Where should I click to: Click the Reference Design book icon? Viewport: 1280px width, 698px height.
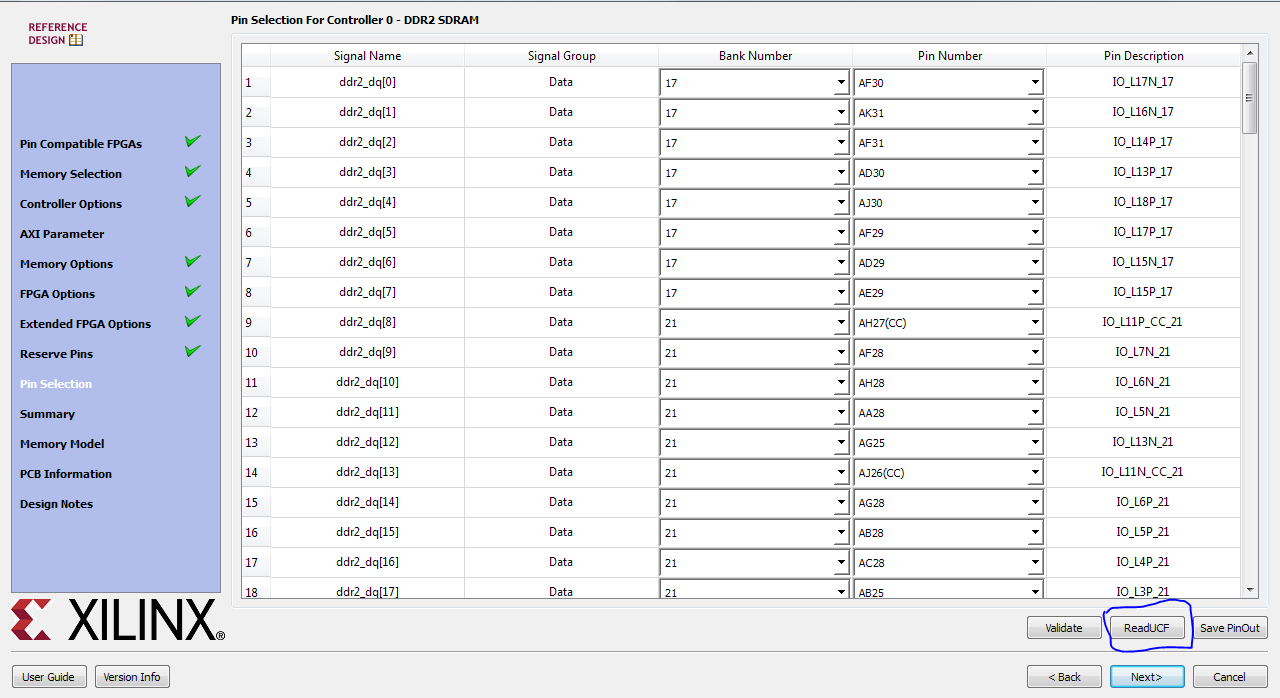coord(76,41)
